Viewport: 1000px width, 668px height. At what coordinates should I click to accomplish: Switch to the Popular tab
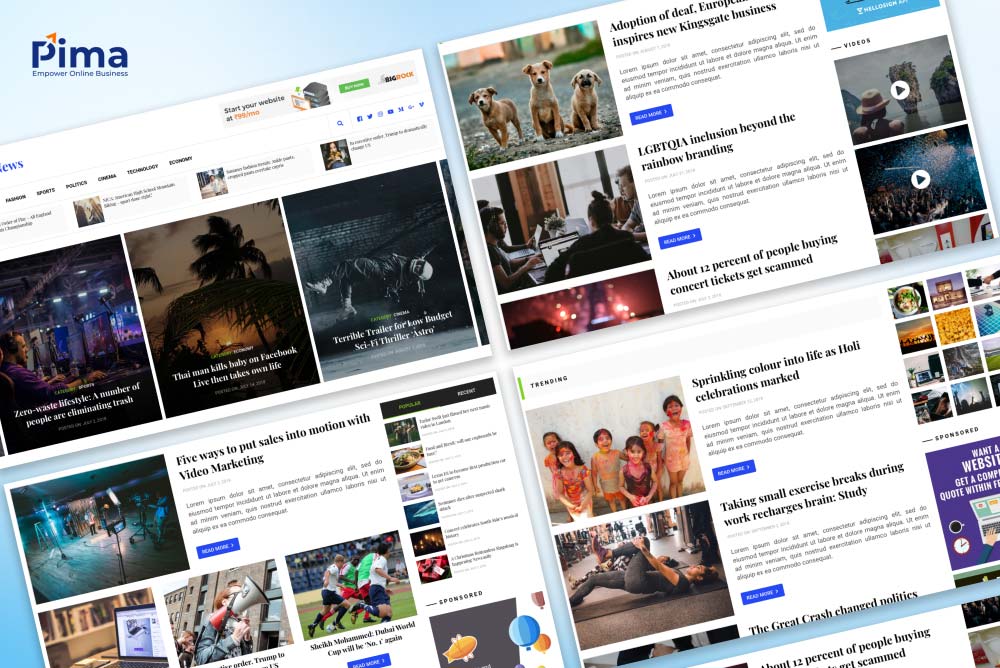(410, 406)
